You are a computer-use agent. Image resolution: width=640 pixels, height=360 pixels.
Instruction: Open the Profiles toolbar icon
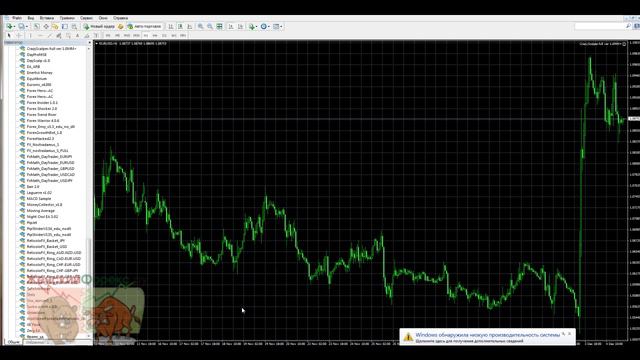tap(21, 27)
